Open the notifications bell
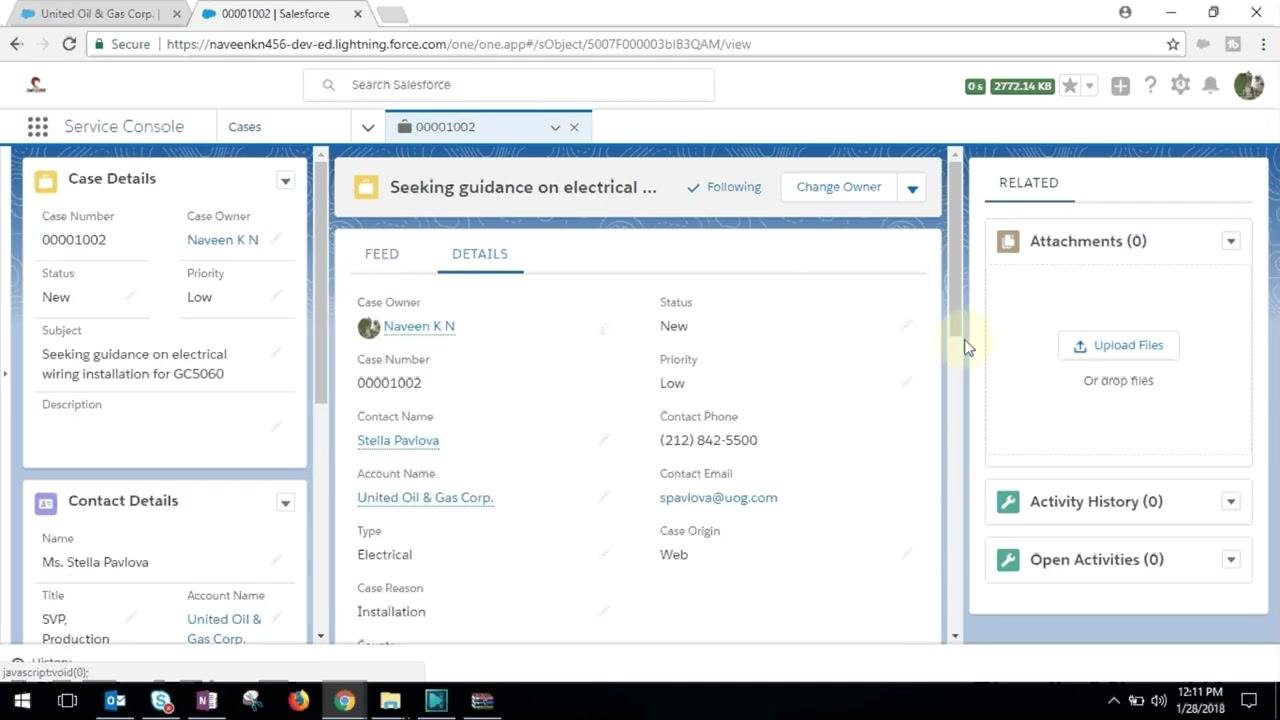The width and height of the screenshot is (1280, 720). pos(1211,86)
